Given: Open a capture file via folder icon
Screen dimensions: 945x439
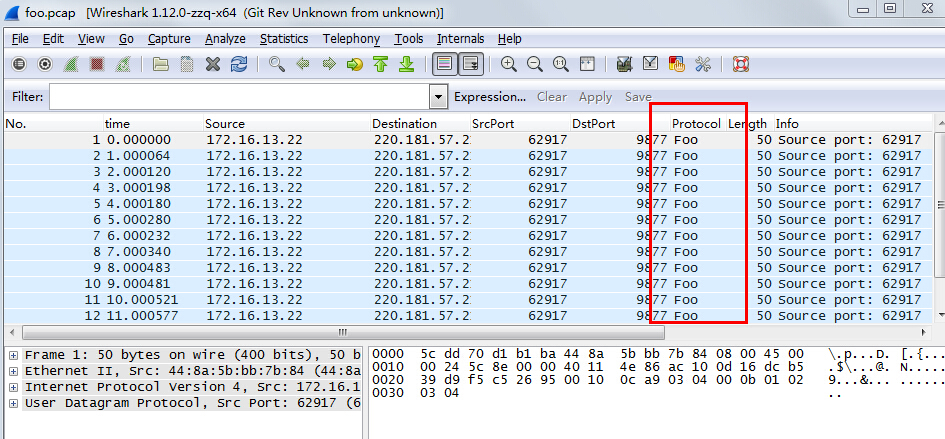Looking at the screenshot, I should point(160,64).
